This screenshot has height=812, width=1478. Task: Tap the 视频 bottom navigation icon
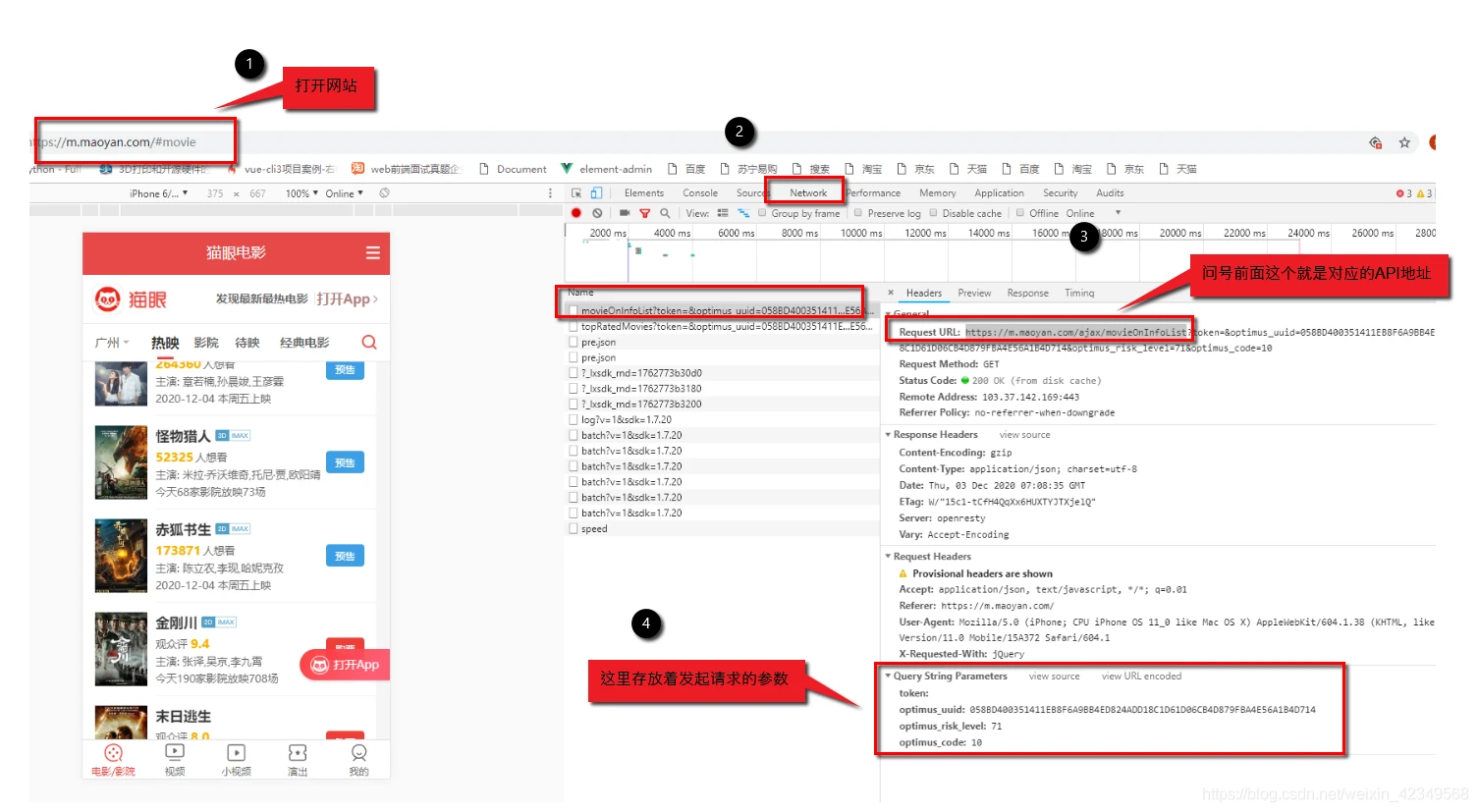pos(175,752)
